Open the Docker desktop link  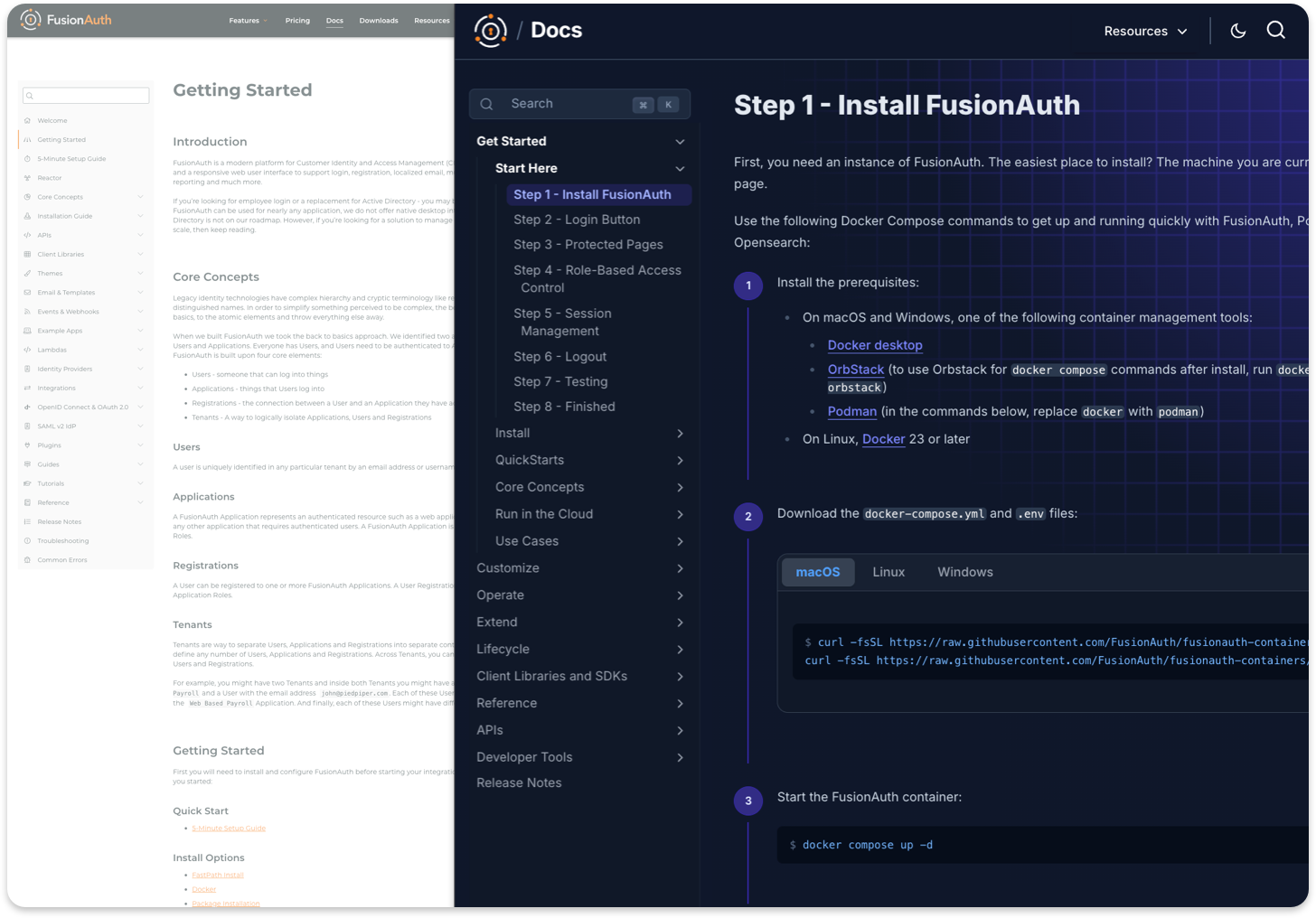[875, 345]
